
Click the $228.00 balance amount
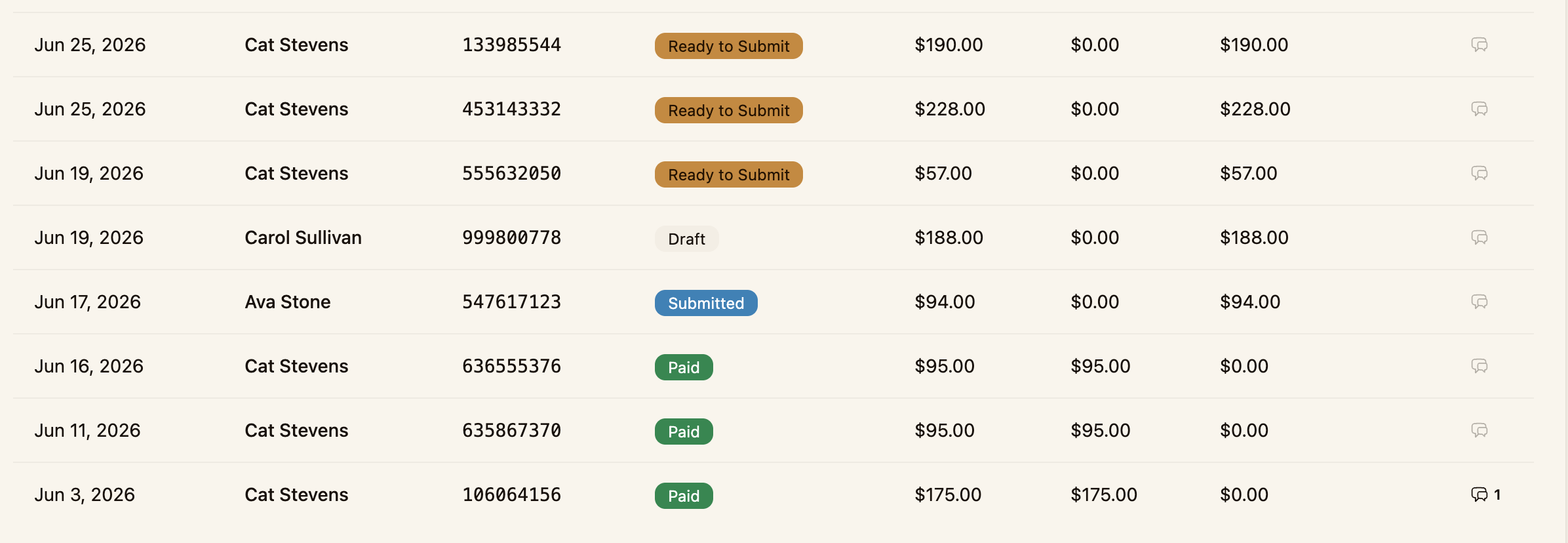(x=1255, y=109)
